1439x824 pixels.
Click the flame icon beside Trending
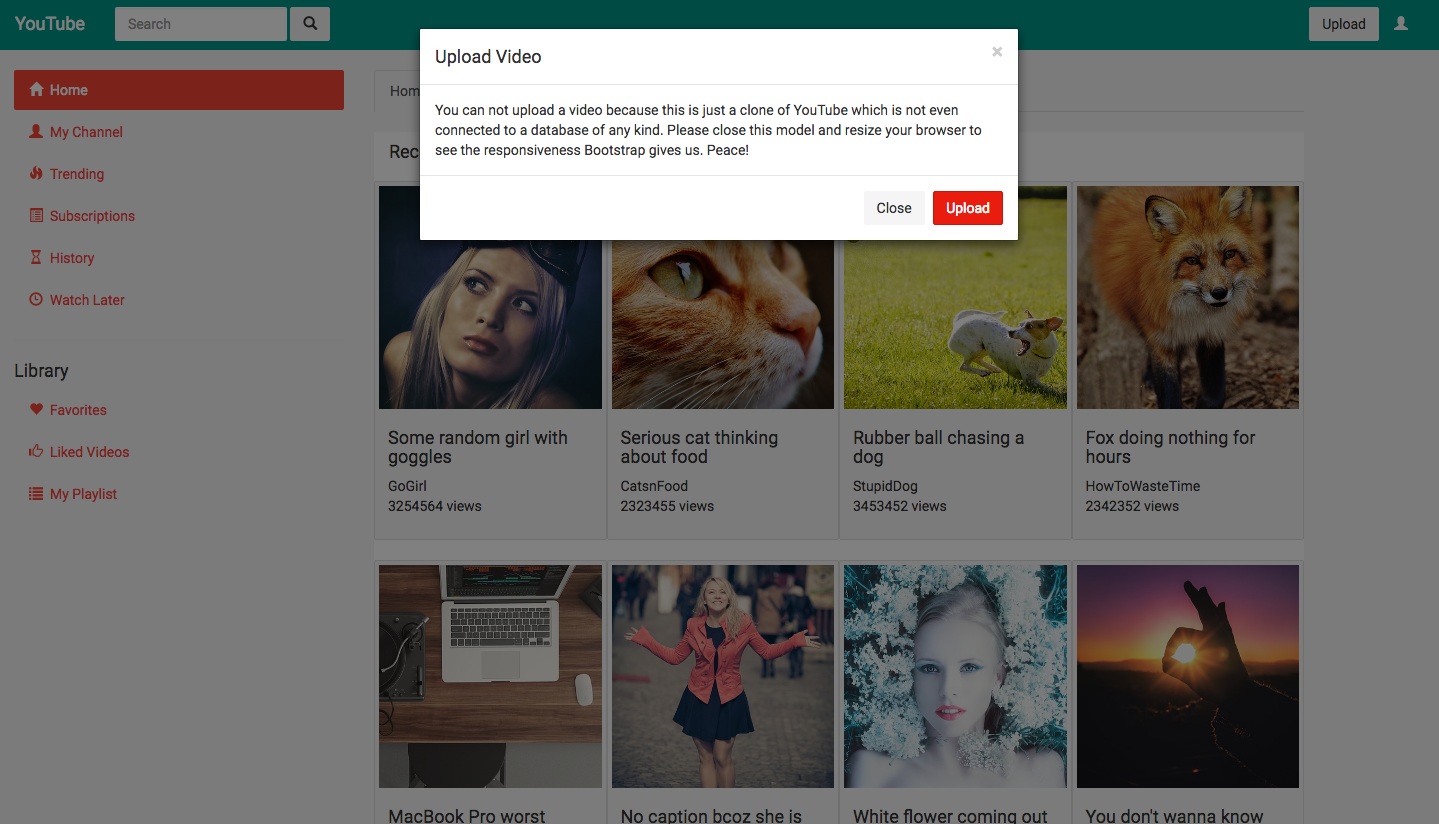click(36, 174)
